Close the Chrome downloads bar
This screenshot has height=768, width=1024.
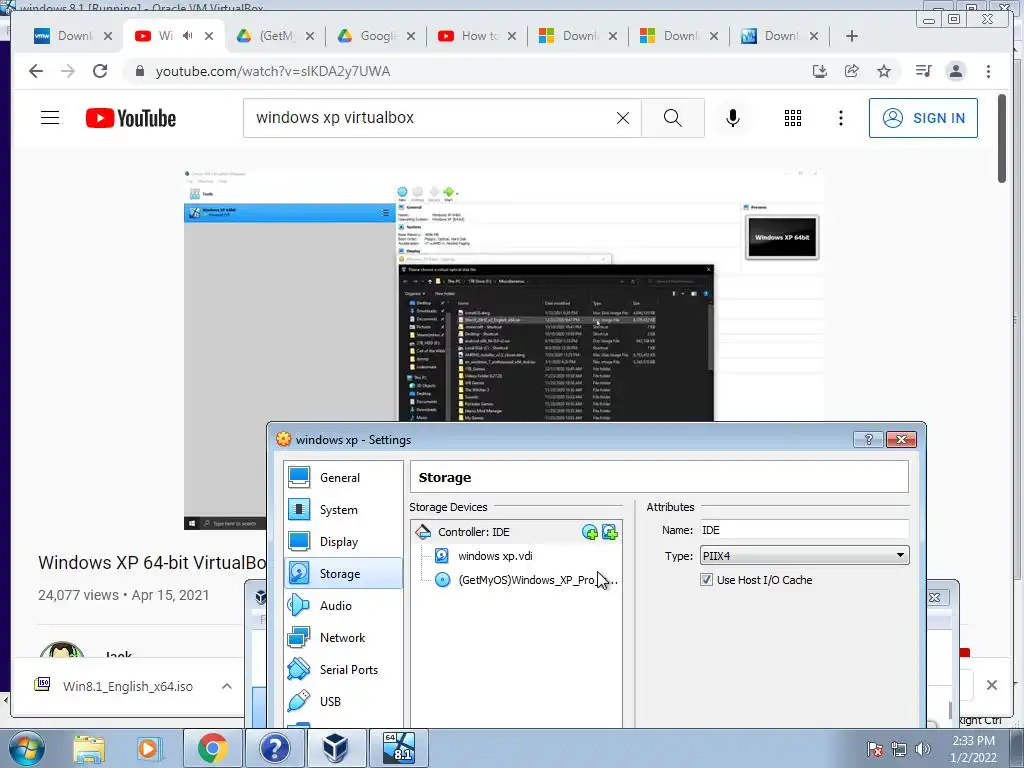pyautogui.click(x=991, y=684)
